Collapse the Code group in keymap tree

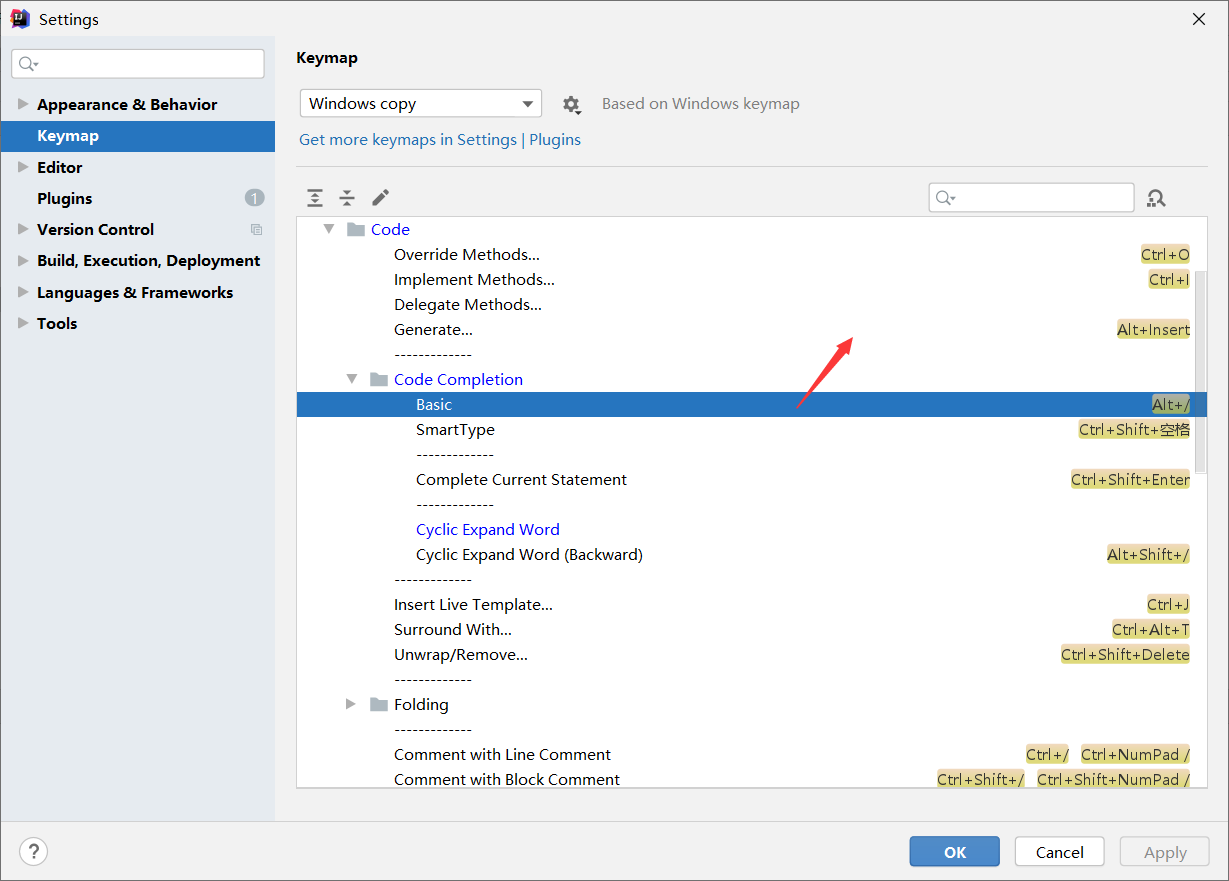point(328,229)
